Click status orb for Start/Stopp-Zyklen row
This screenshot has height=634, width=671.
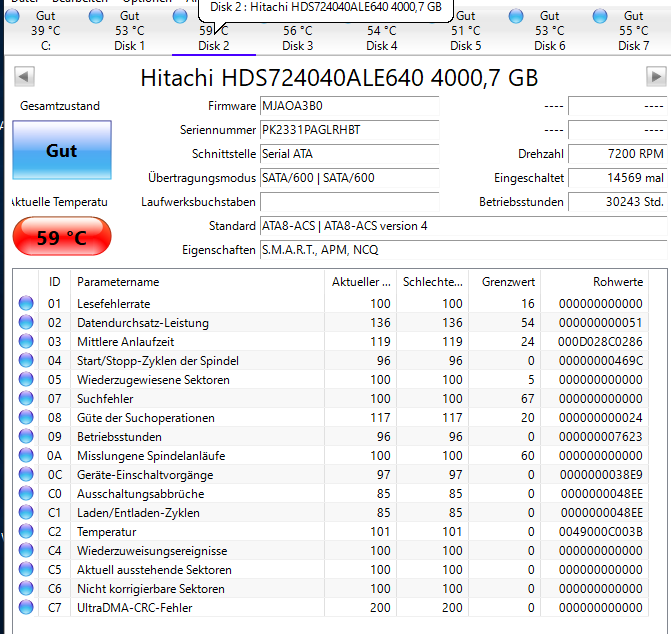[x=26, y=360]
